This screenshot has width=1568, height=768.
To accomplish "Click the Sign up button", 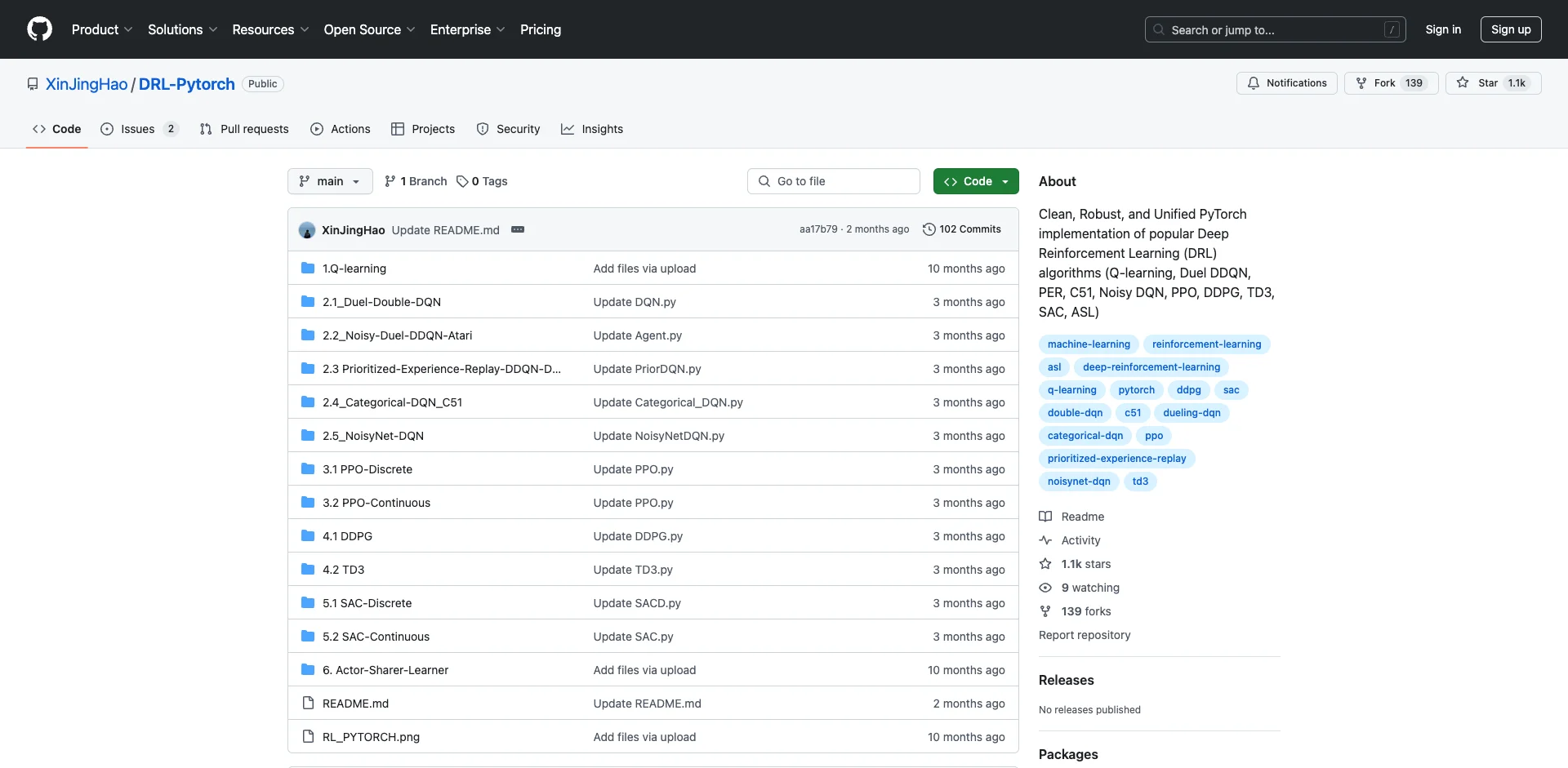I will (x=1511, y=29).
